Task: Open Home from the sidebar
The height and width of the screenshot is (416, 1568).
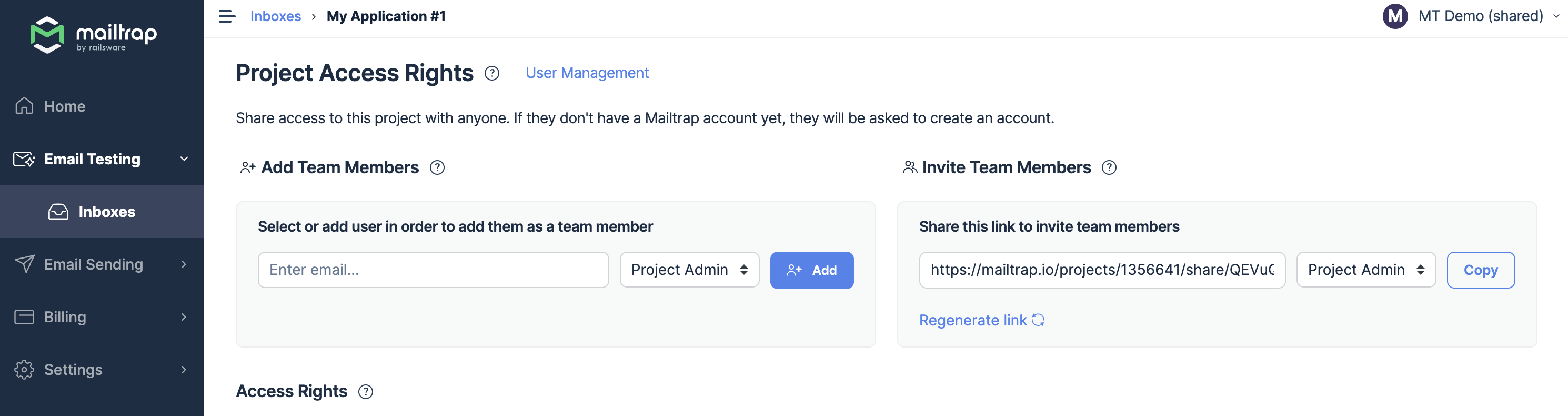Action: tap(65, 106)
